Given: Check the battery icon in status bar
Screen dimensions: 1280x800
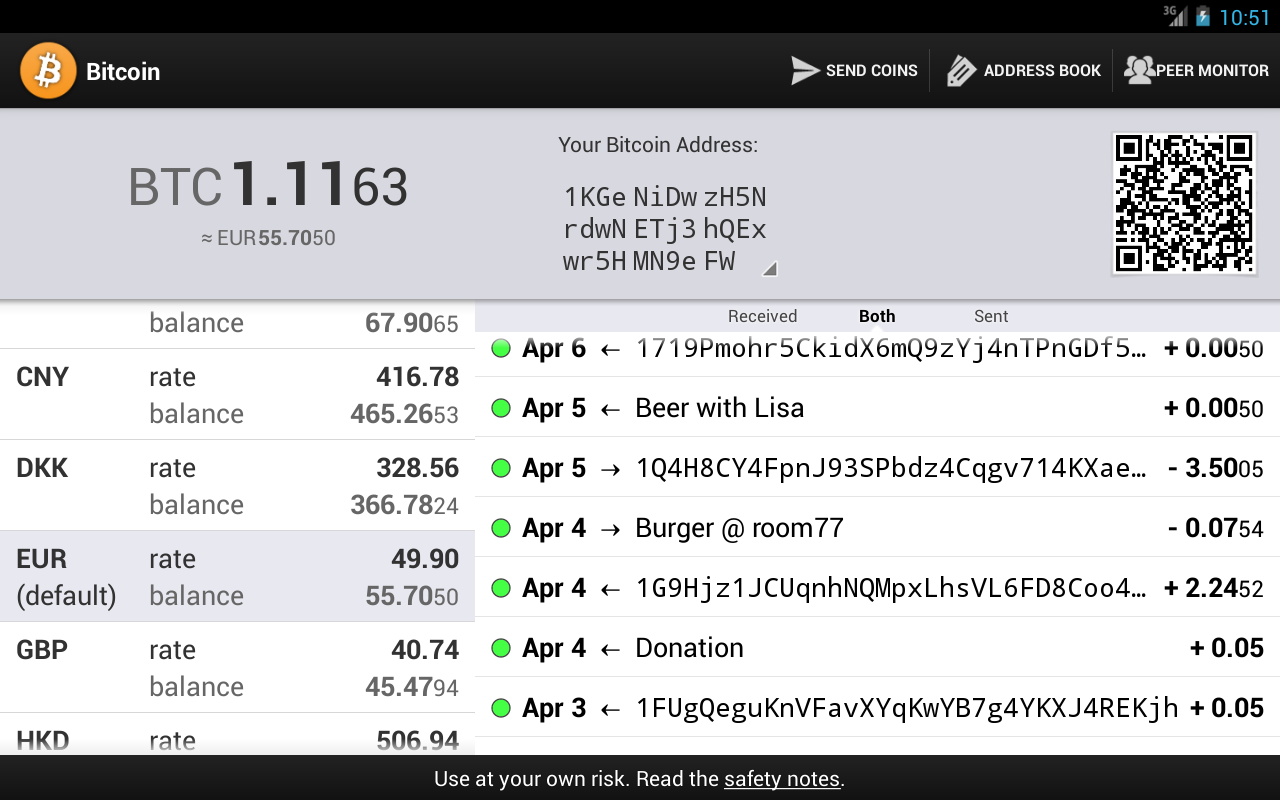Looking at the screenshot, I should [1203, 17].
